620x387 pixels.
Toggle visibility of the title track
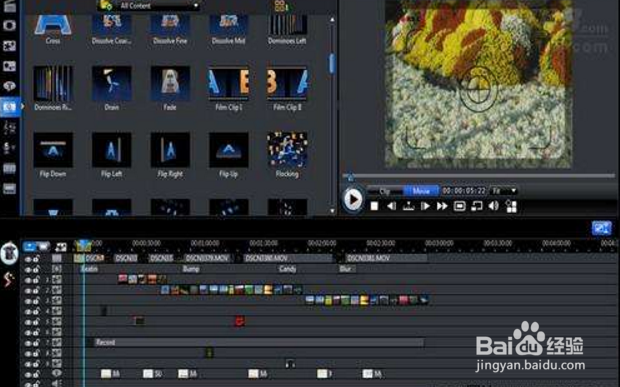coord(27,374)
